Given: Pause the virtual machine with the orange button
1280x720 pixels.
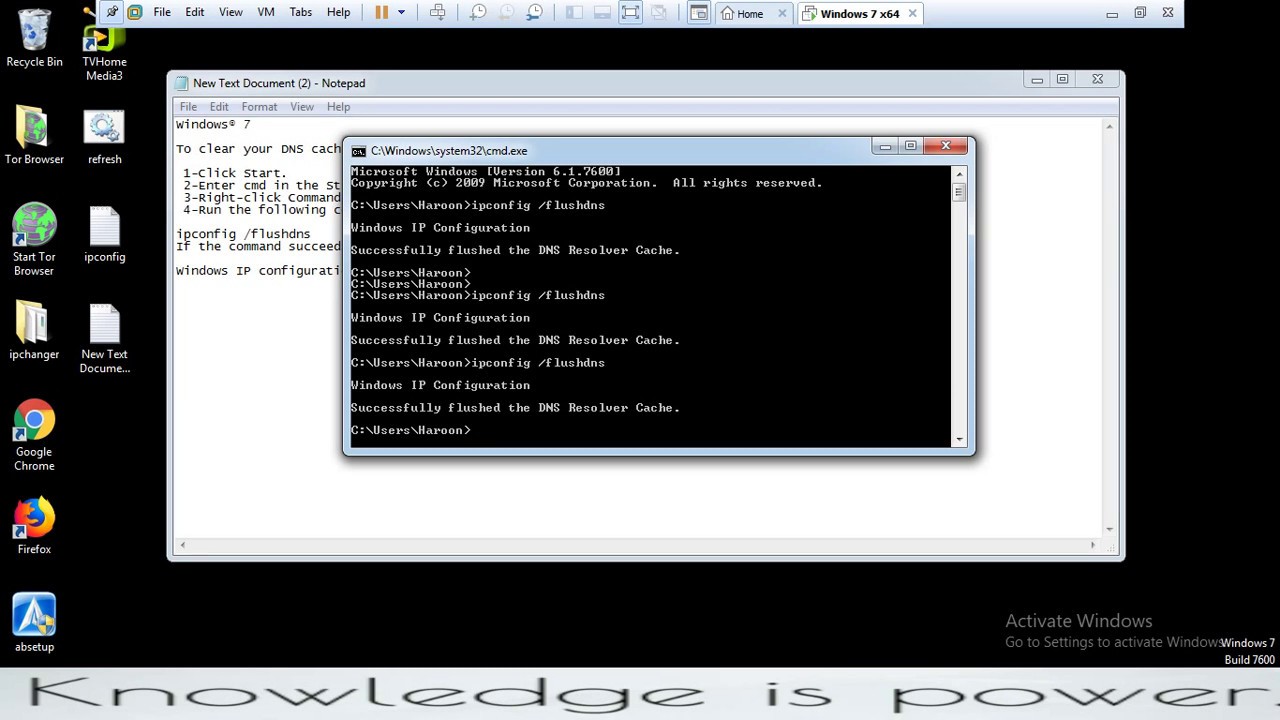Looking at the screenshot, I should [381, 13].
